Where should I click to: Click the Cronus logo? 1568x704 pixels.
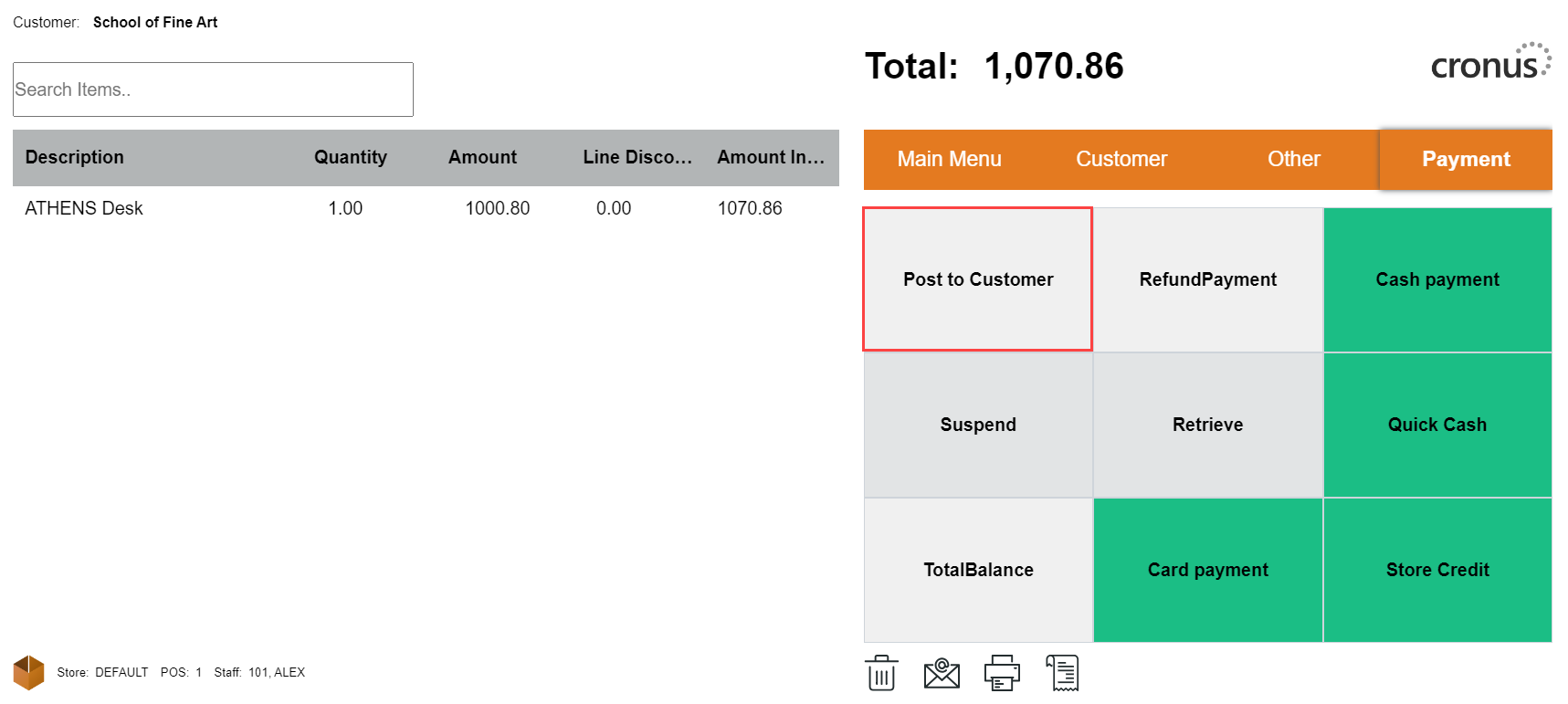tap(1489, 63)
